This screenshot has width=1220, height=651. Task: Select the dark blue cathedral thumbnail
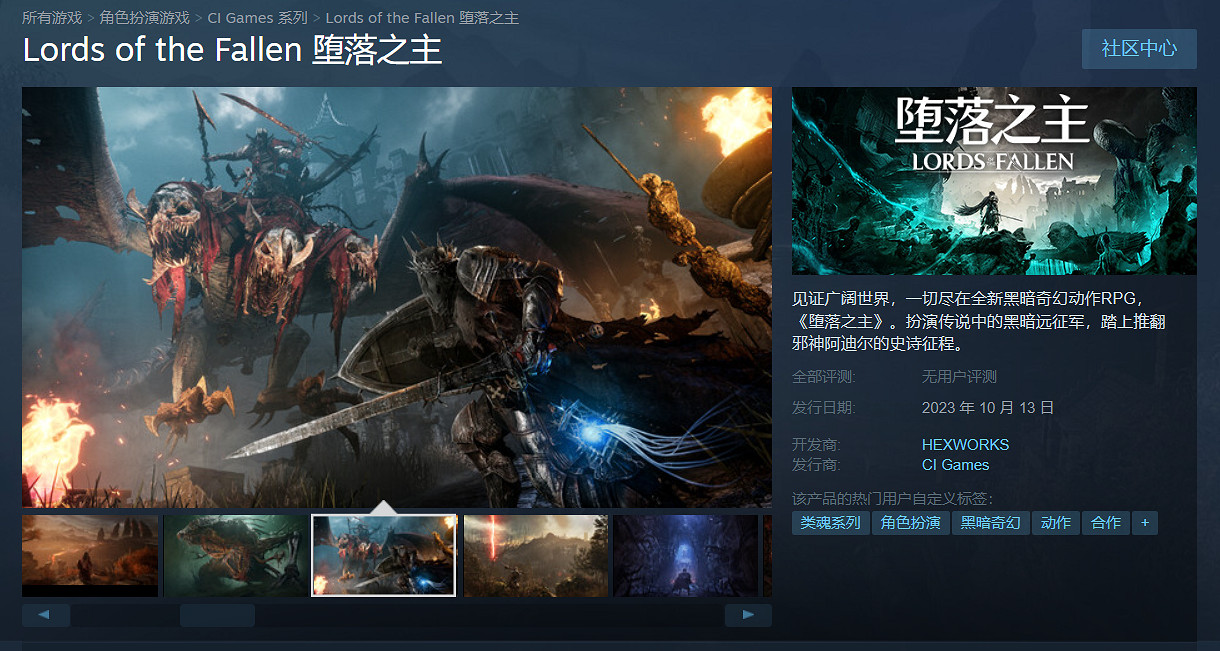(x=685, y=555)
